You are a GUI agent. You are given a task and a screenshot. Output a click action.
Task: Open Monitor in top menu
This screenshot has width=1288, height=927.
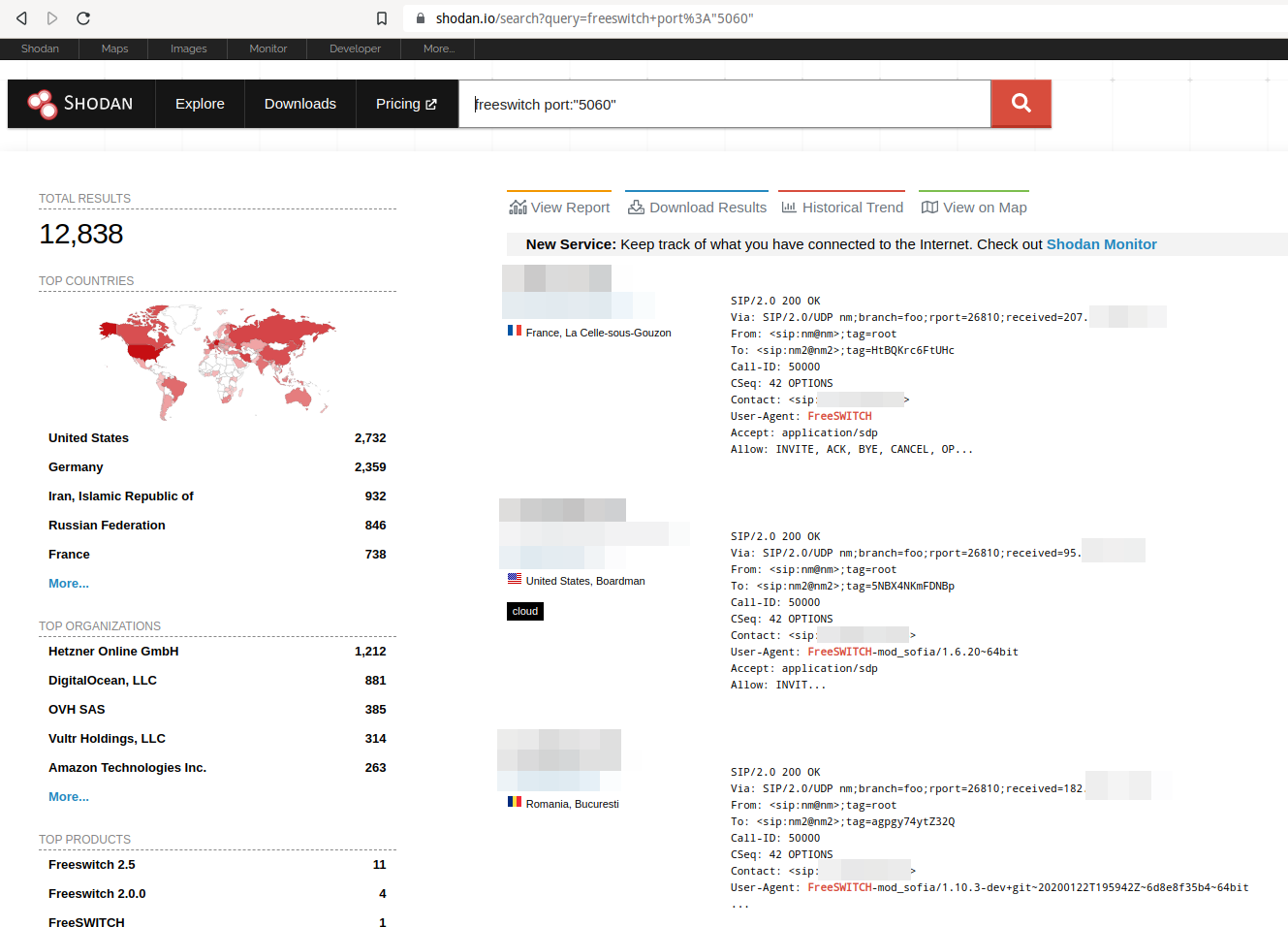267,48
